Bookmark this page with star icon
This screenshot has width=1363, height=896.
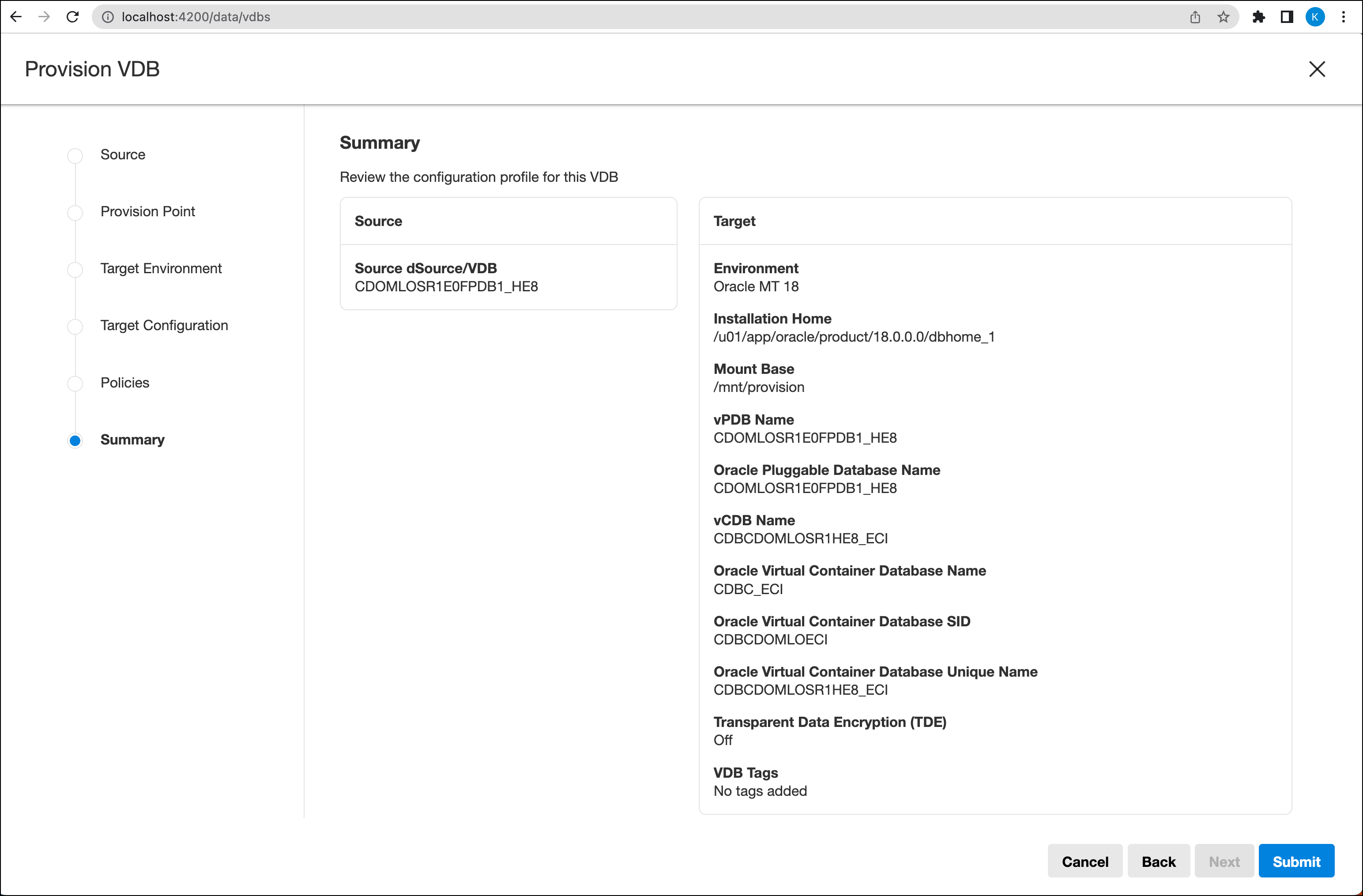pos(1223,17)
